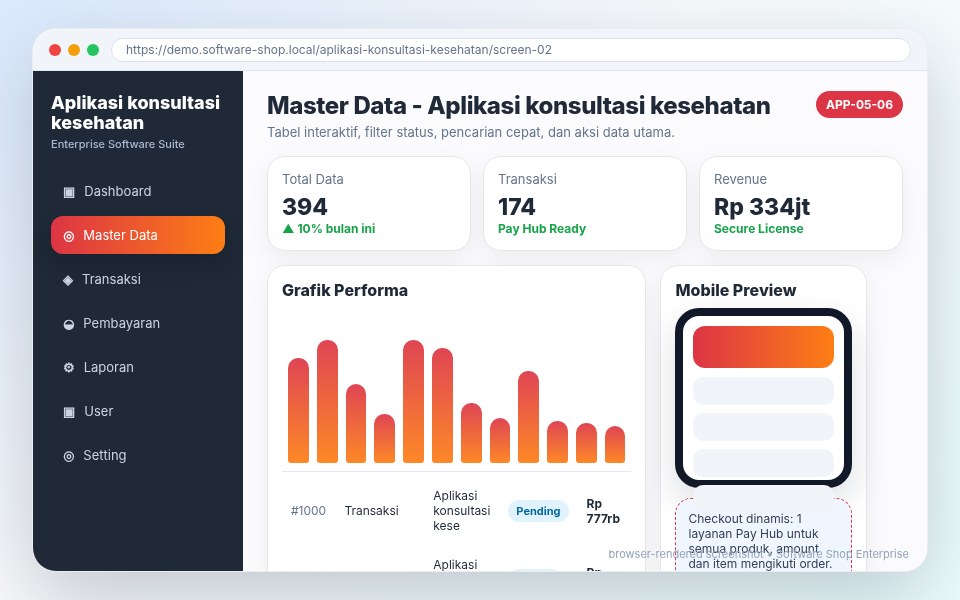The width and height of the screenshot is (960, 600).
Task: Click the orange gradient bar in Mobile Preview
Action: tap(763, 347)
